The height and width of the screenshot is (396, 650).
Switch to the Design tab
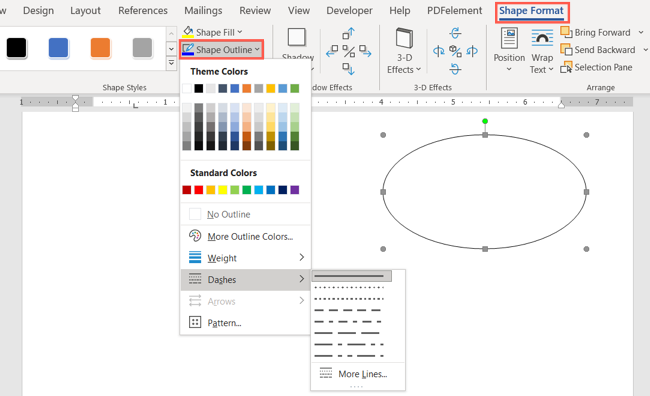click(x=38, y=10)
